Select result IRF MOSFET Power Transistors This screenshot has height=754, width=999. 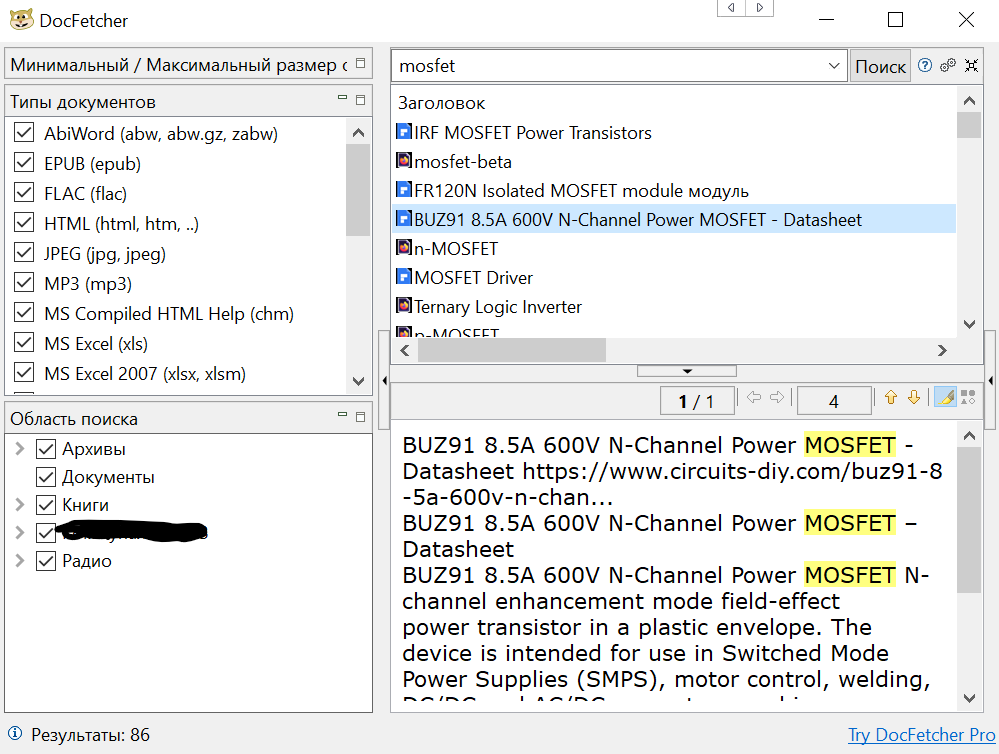point(675,133)
